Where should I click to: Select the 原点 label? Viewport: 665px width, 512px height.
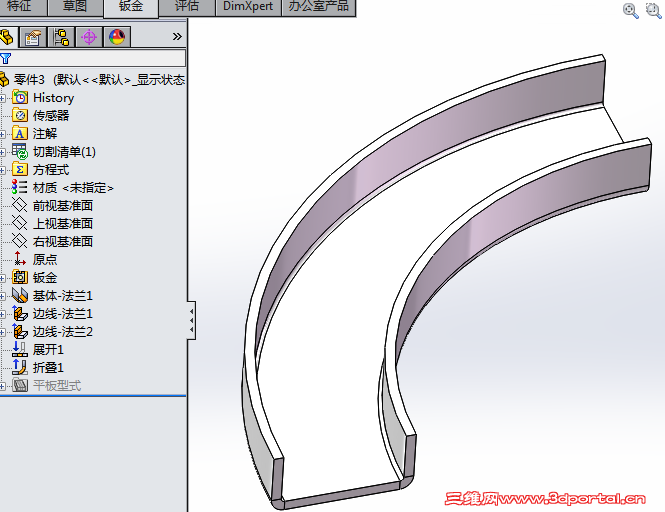coord(45,259)
